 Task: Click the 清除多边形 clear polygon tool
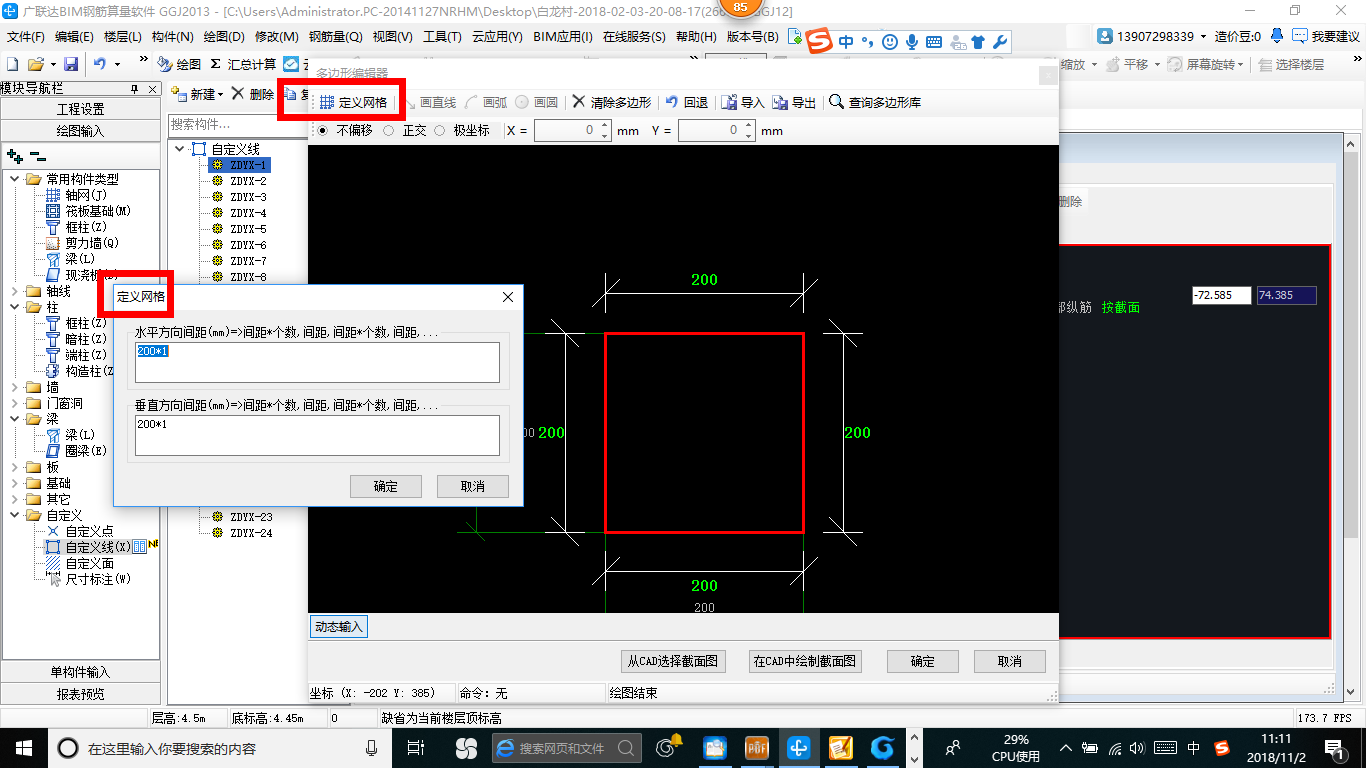611,102
